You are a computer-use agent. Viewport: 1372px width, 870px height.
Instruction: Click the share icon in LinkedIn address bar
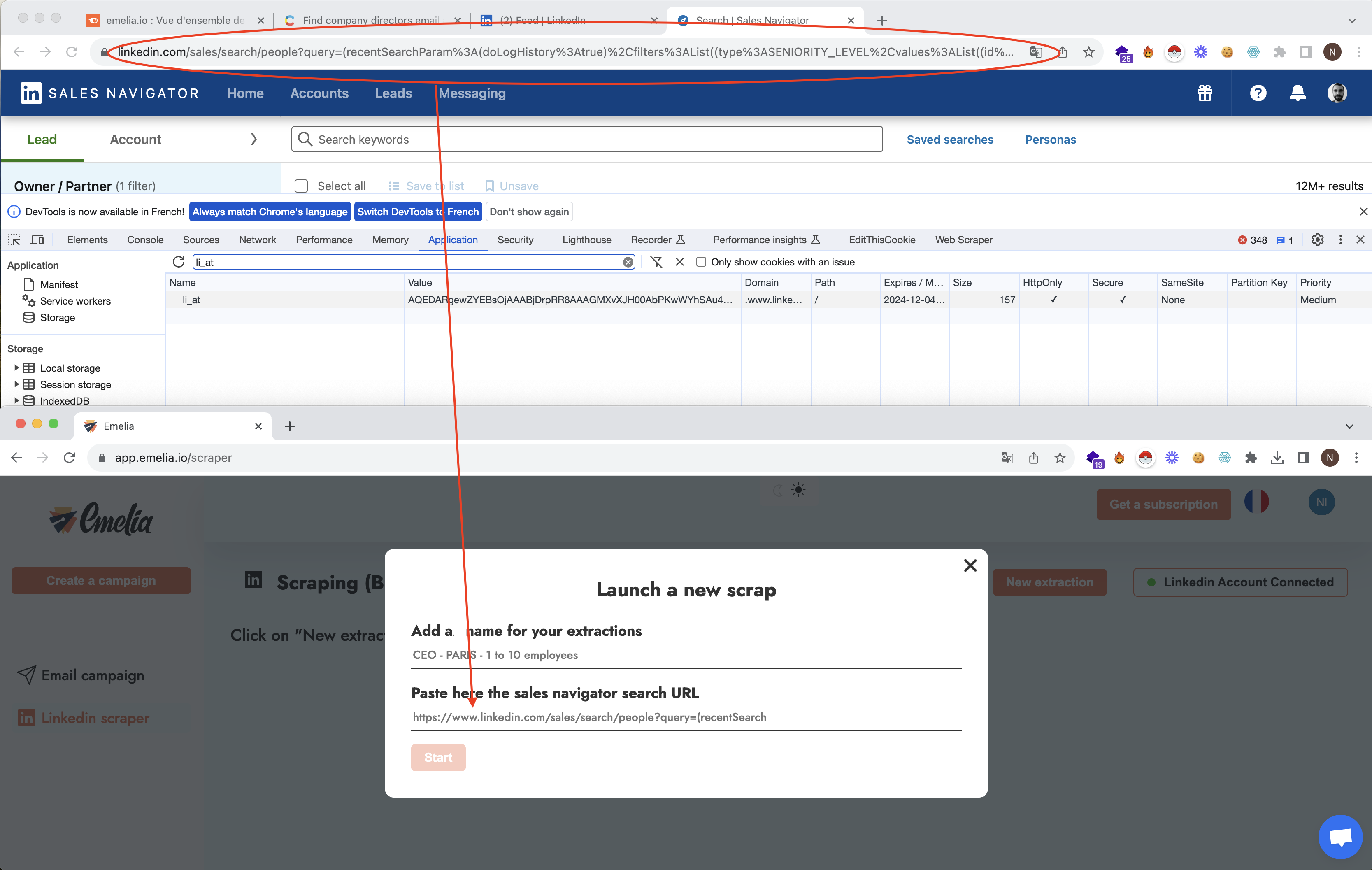point(1063,52)
